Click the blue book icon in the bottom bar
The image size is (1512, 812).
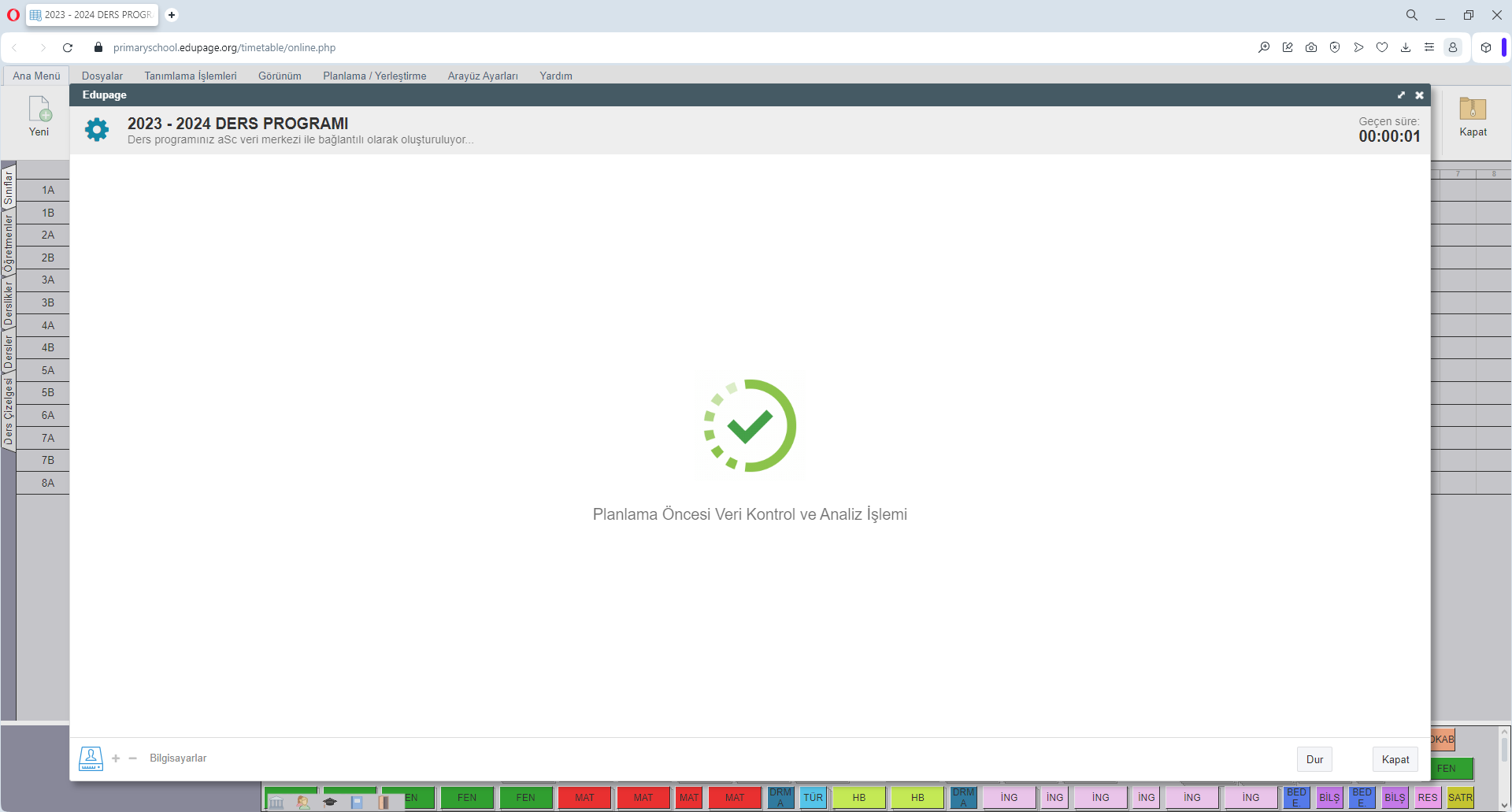coord(357,803)
